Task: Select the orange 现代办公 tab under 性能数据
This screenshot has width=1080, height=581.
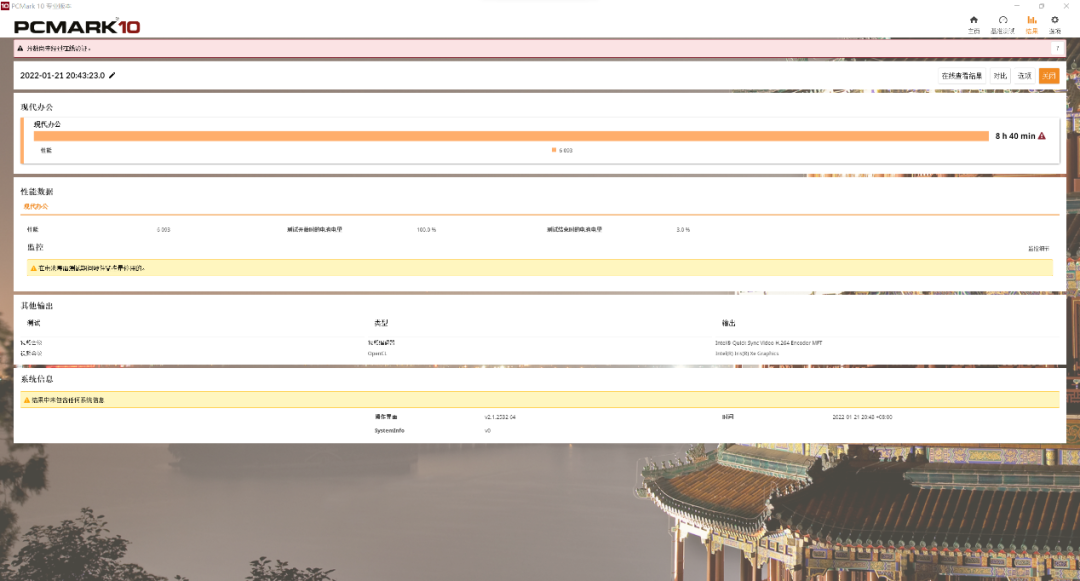Action: [x=36, y=207]
